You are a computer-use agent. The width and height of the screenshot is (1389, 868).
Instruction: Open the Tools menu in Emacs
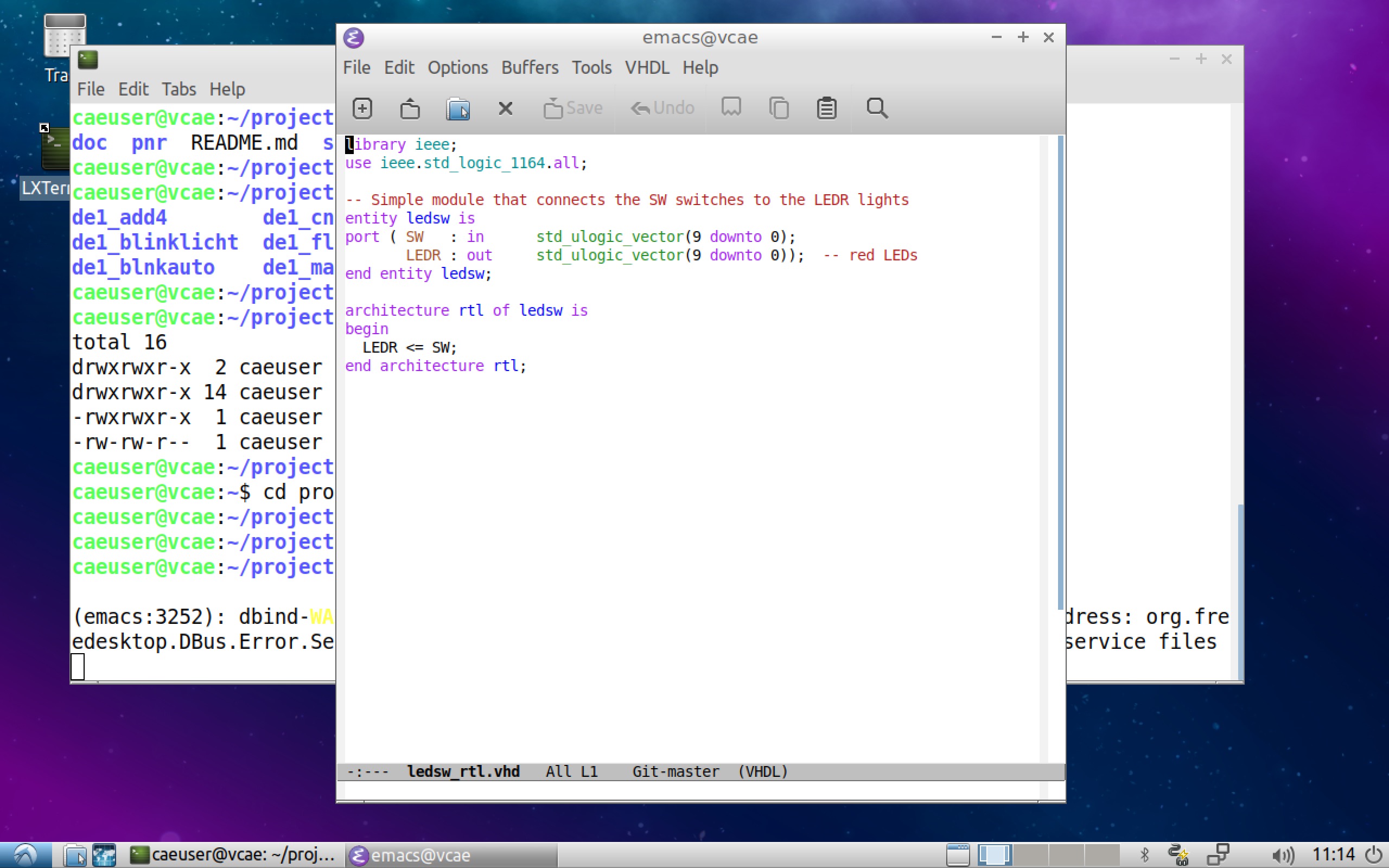tap(591, 68)
